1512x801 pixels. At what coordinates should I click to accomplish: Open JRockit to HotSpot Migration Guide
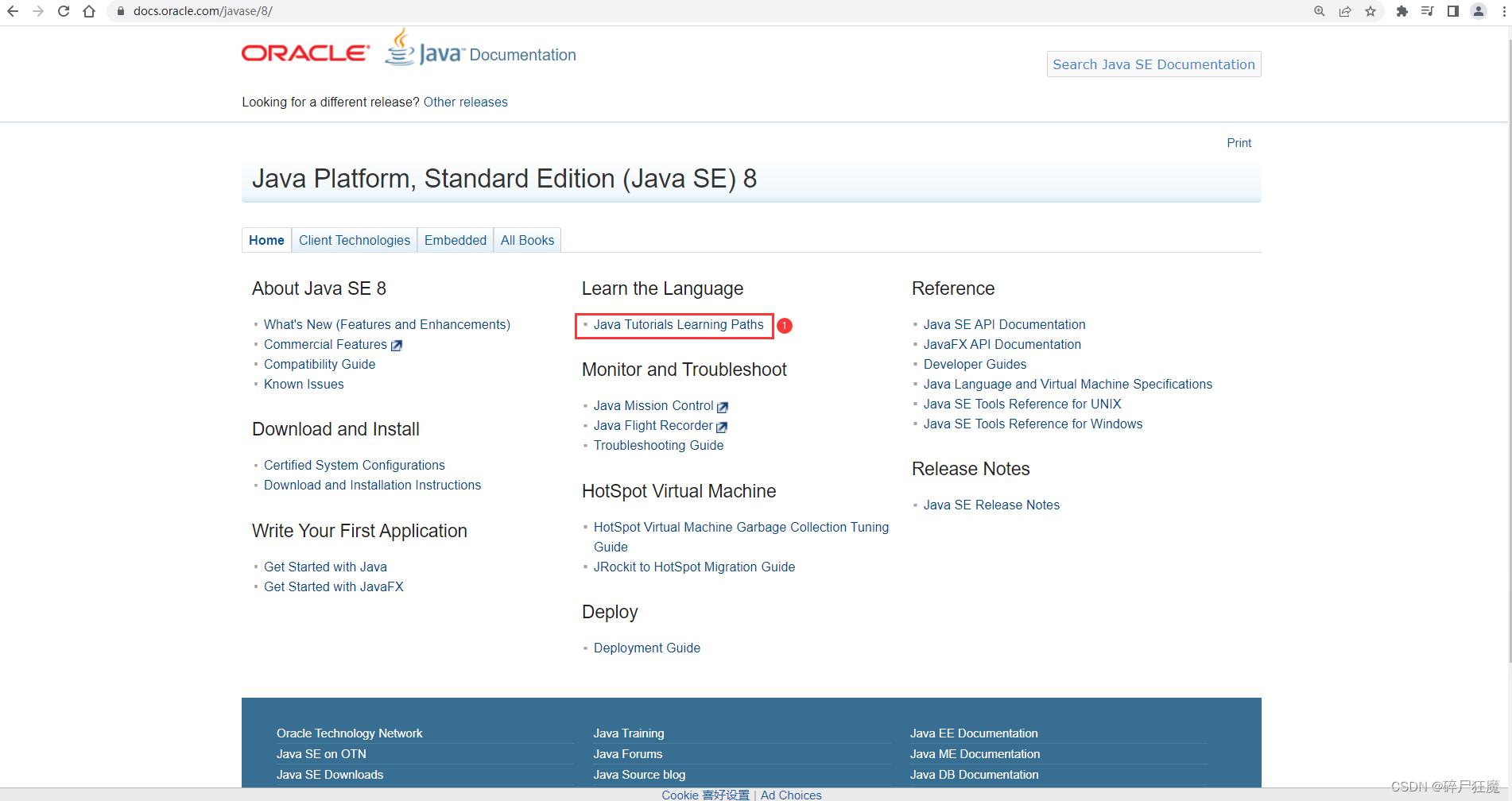tap(694, 567)
